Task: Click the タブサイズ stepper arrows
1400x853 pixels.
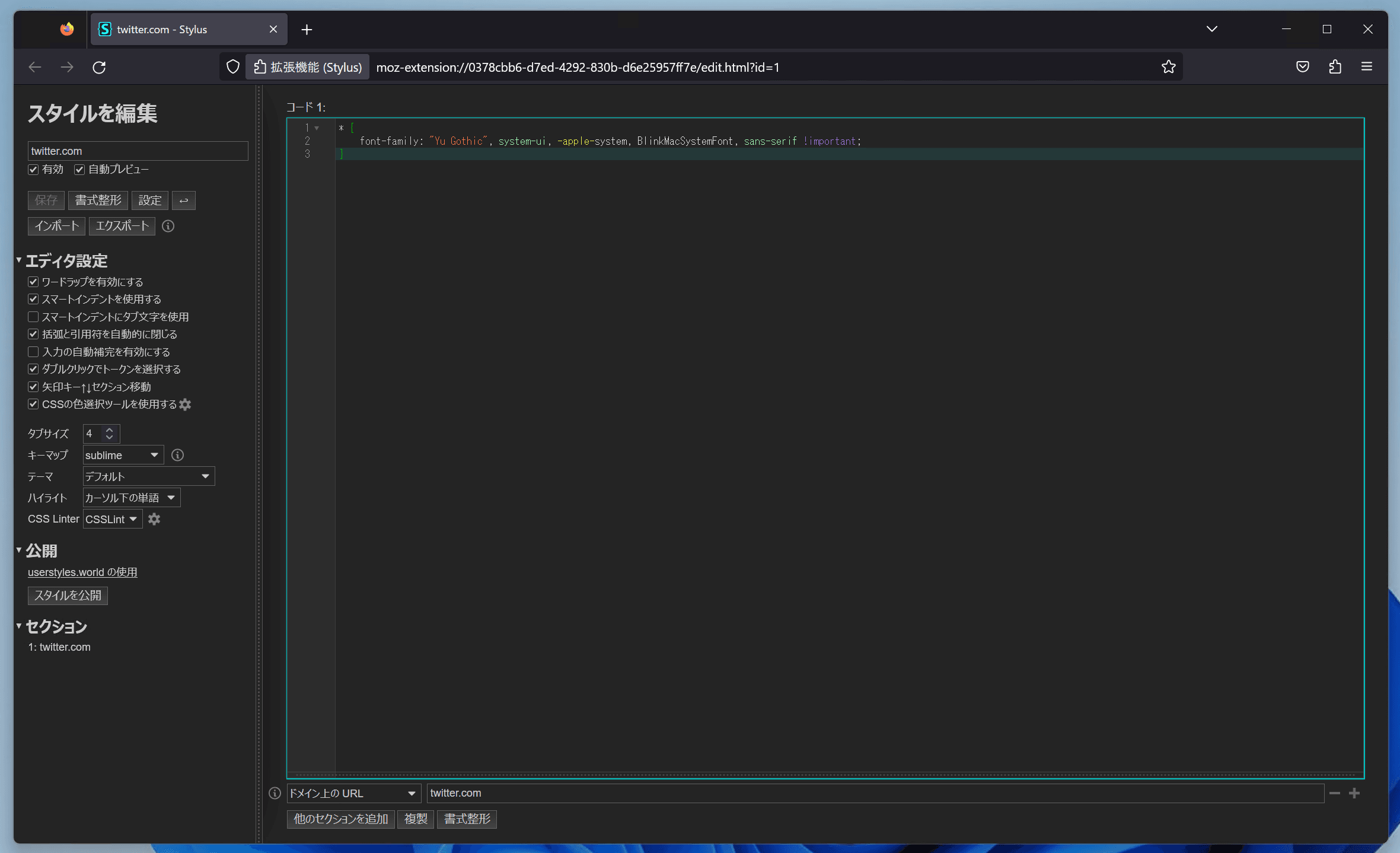Action: [x=109, y=434]
